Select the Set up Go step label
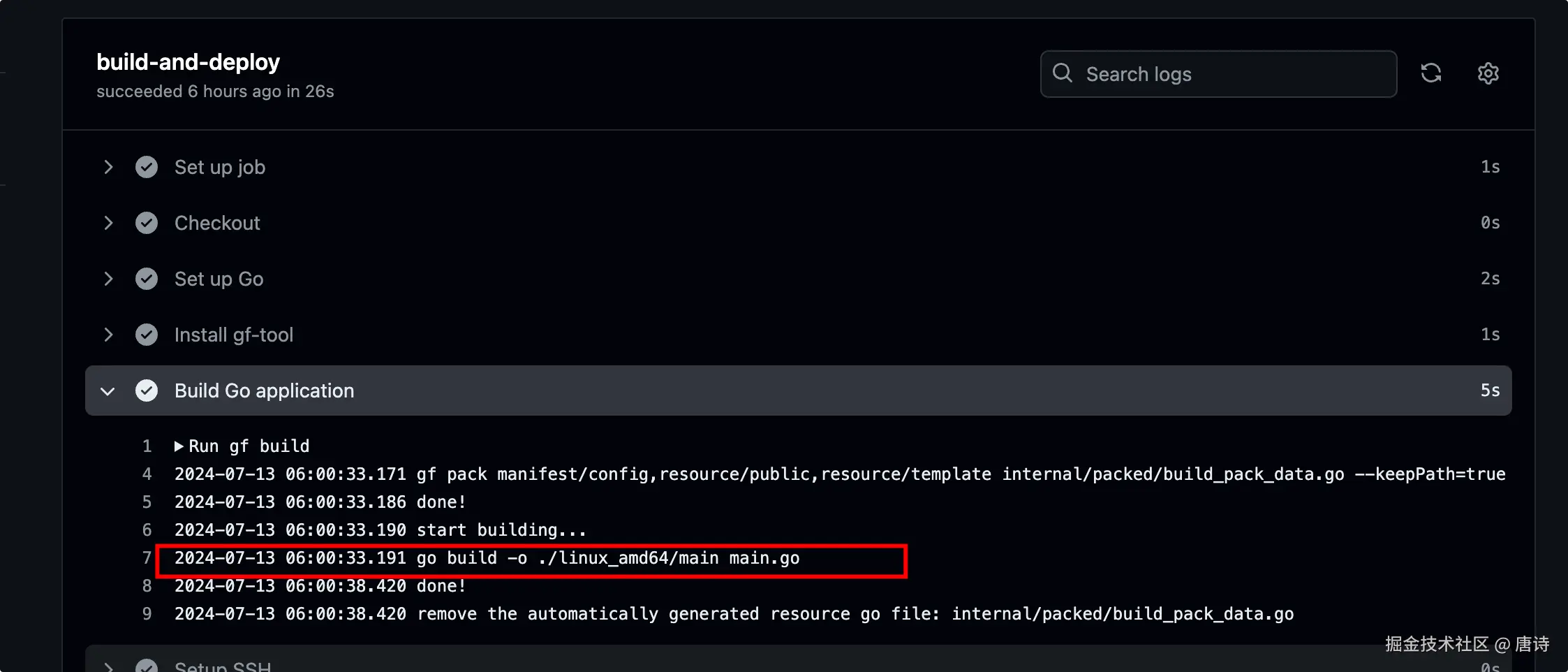 (x=219, y=279)
